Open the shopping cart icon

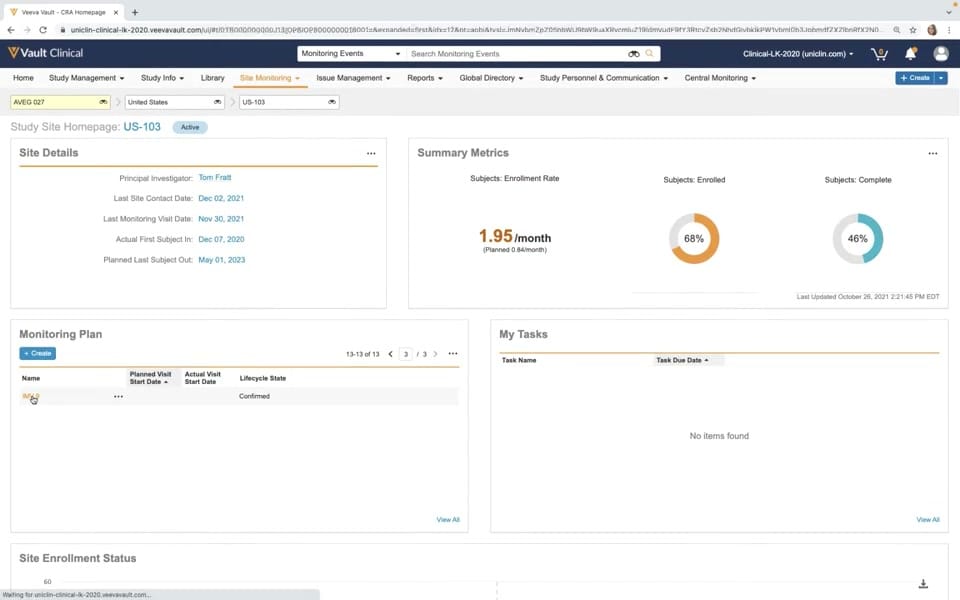click(879, 54)
